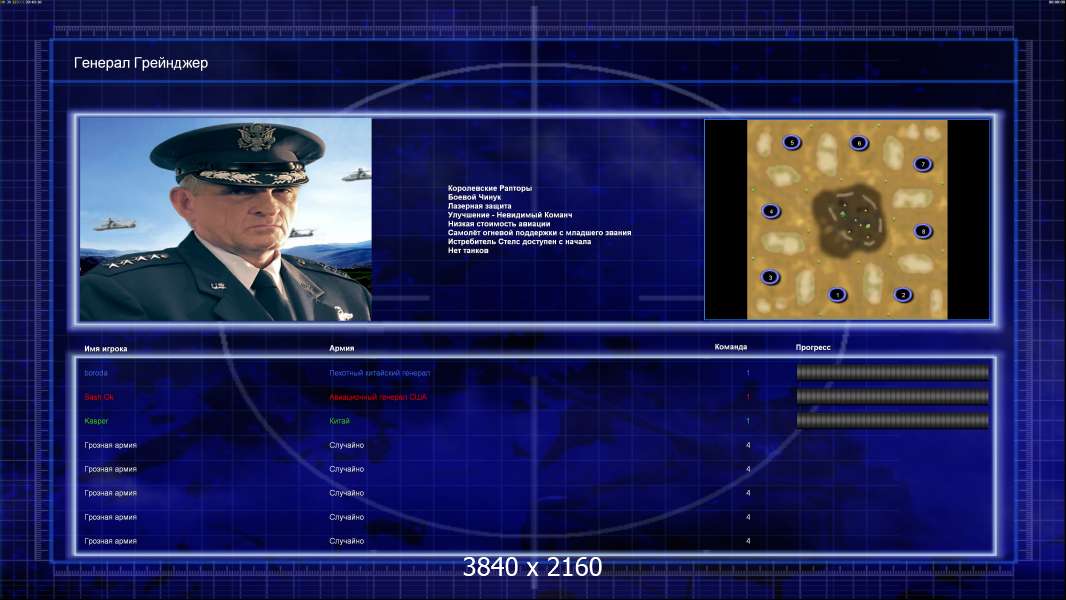Screen dimensions: 1066x600
Task: Click General Granger portrait image
Action: click(226, 219)
